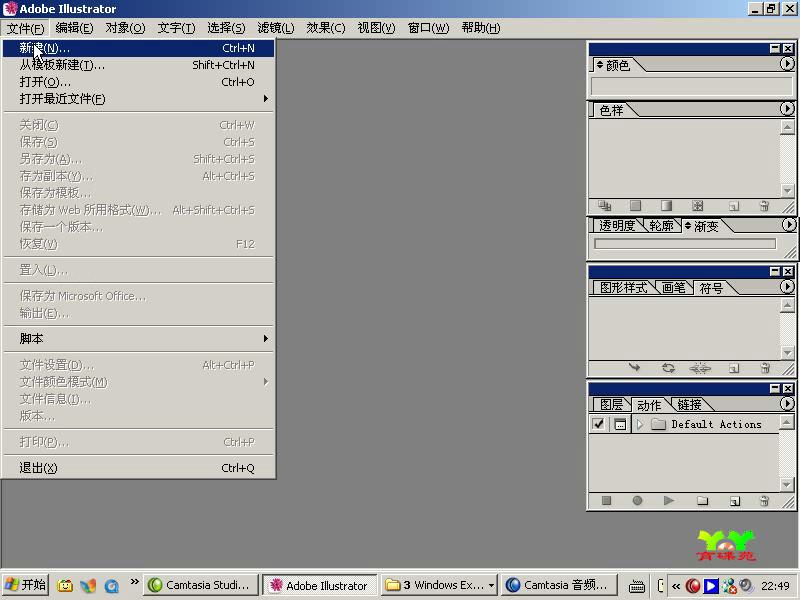Open the 滤镜(L) menu
This screenshot has height=600, width=800.
(276, 28)
